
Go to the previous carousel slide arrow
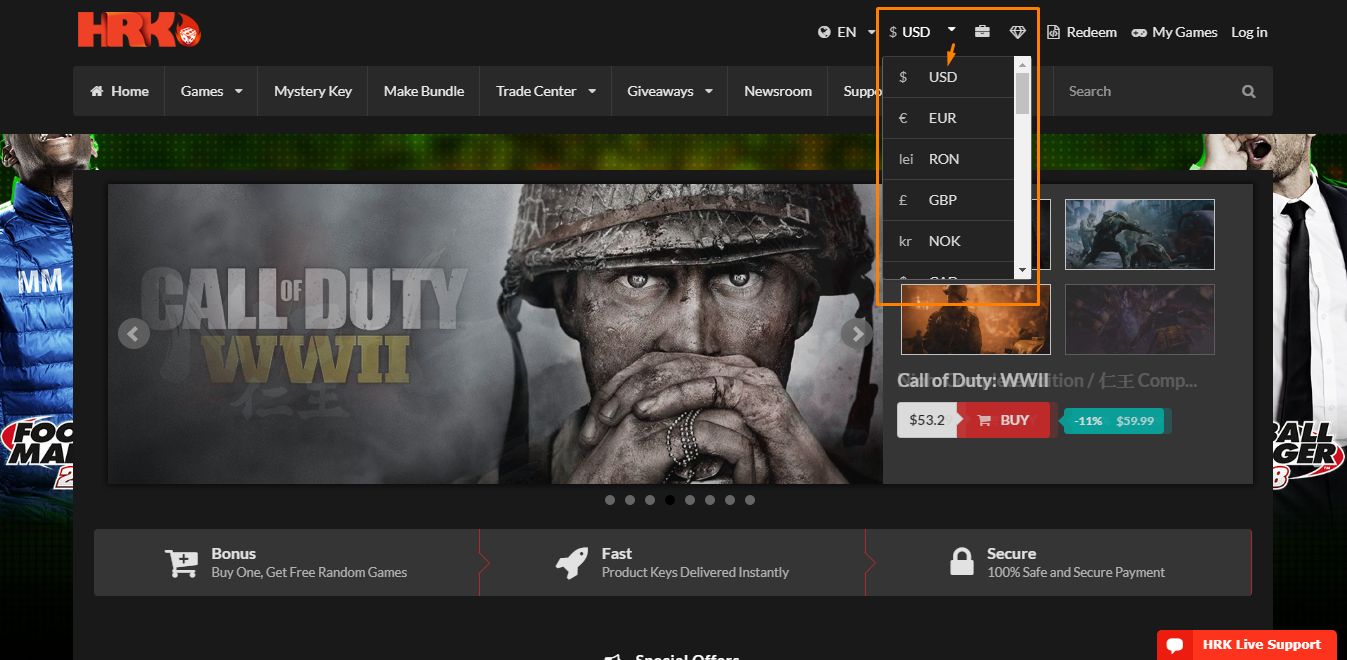134,334
